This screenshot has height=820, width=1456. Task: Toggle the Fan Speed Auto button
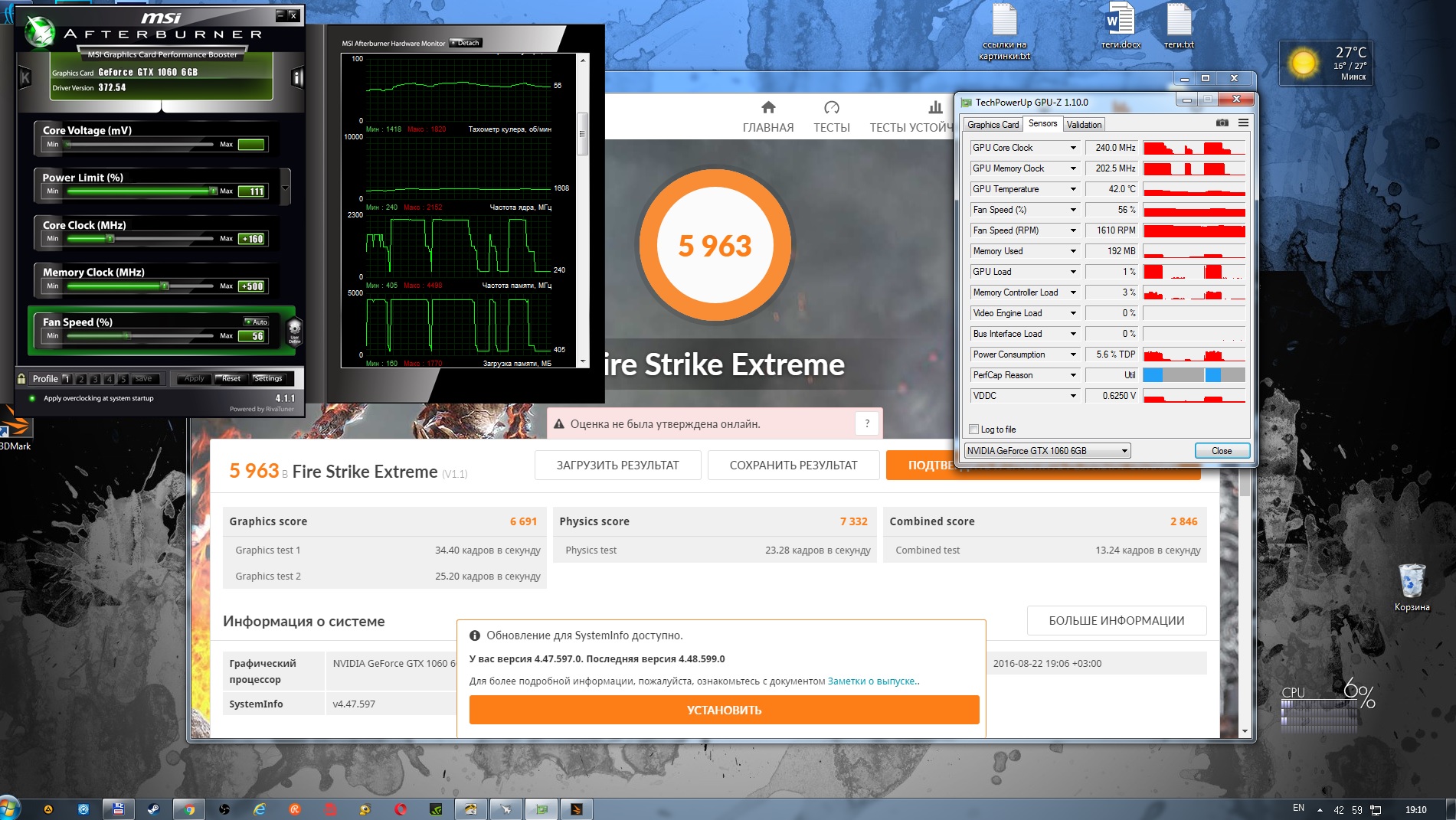[x=257, y=322]
